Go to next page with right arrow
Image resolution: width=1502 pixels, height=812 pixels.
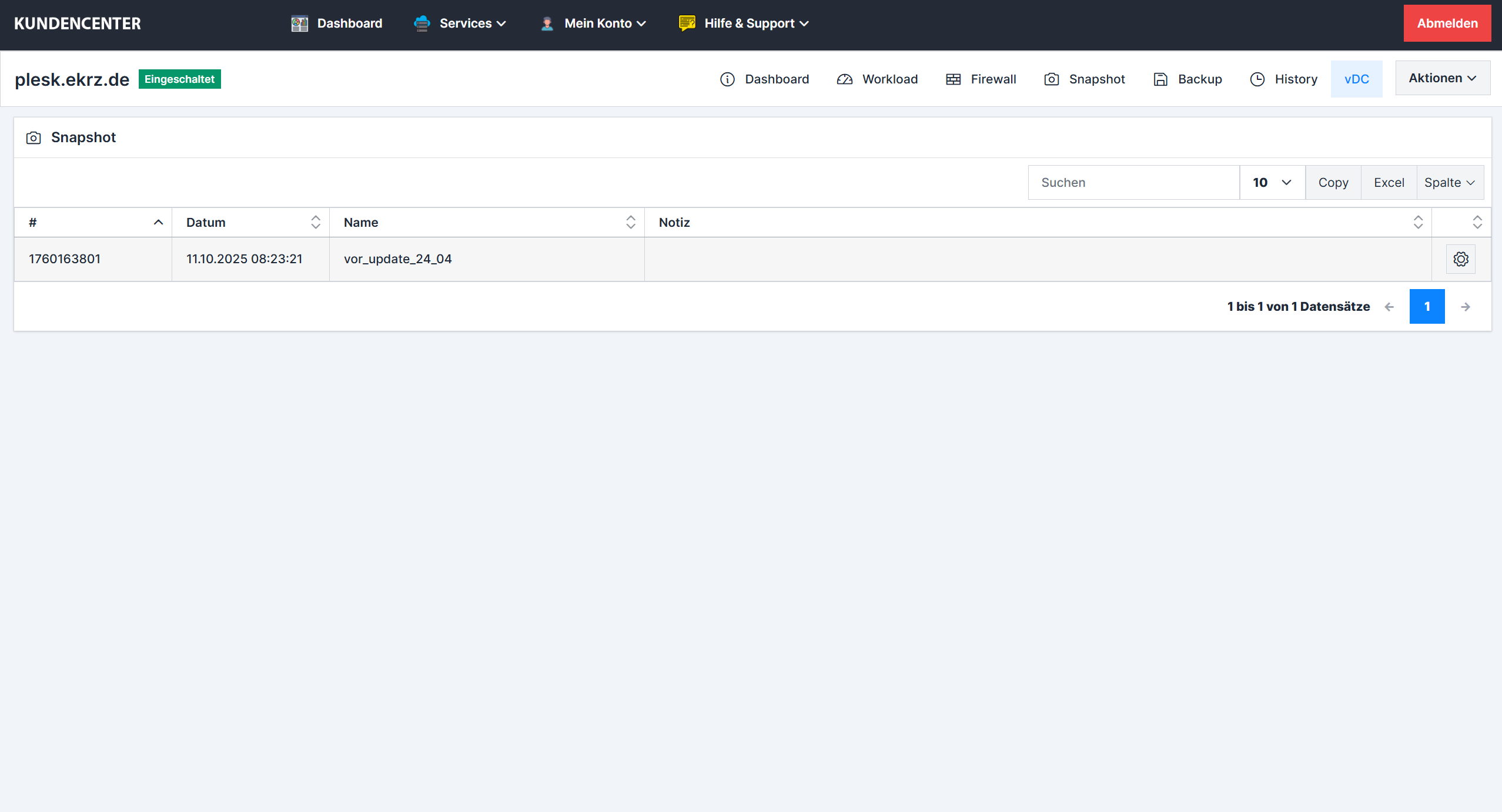click(x=1466, y=307)
